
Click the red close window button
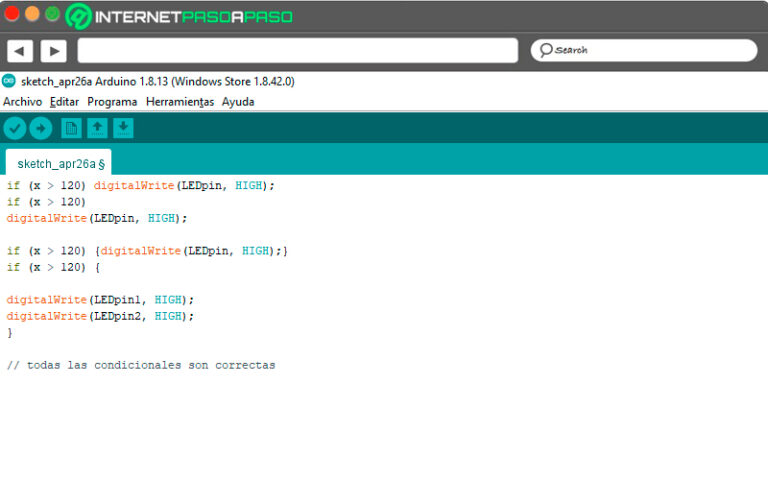click(12, 14)
